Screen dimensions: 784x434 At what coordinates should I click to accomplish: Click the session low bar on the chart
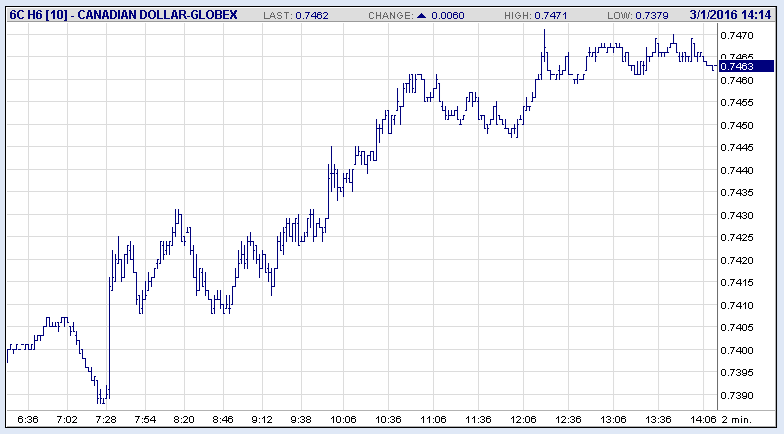pyautogui.click(x=102, y=400)
